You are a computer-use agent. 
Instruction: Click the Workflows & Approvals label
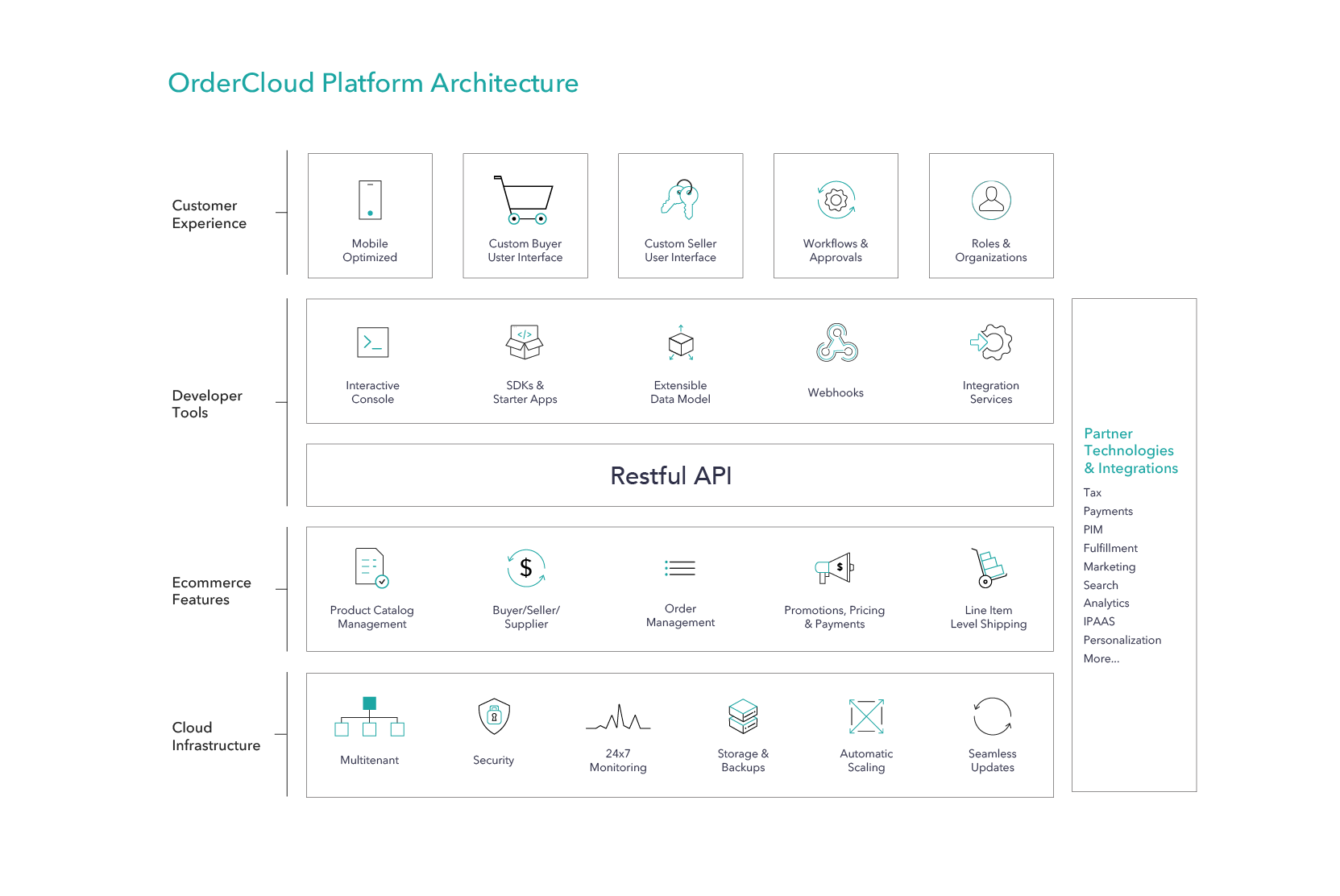[x=836, y=251]
